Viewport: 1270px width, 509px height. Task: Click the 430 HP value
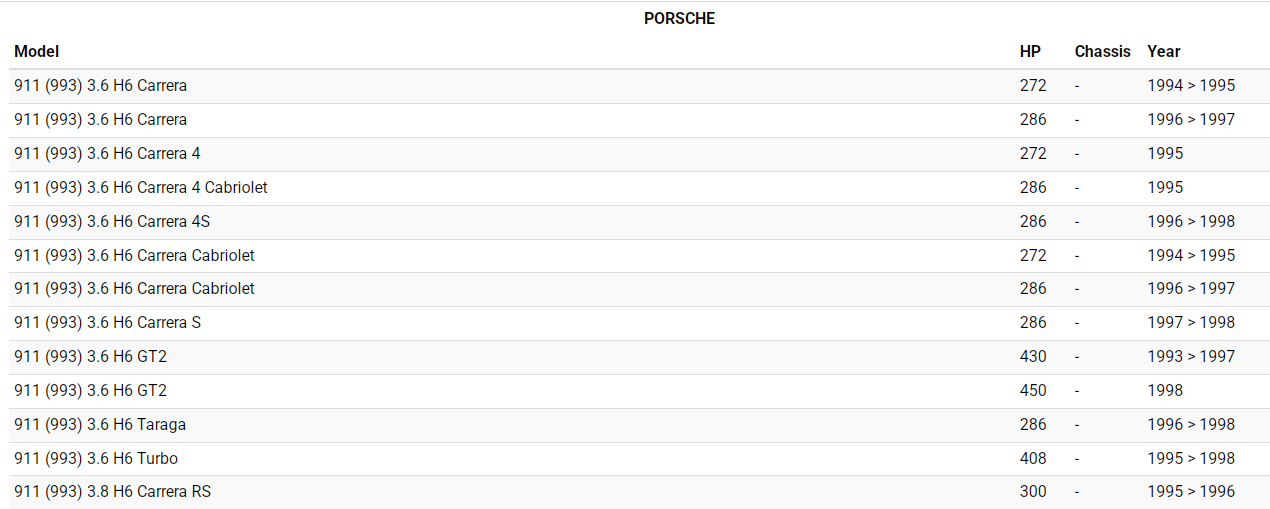pos(1033,357)
